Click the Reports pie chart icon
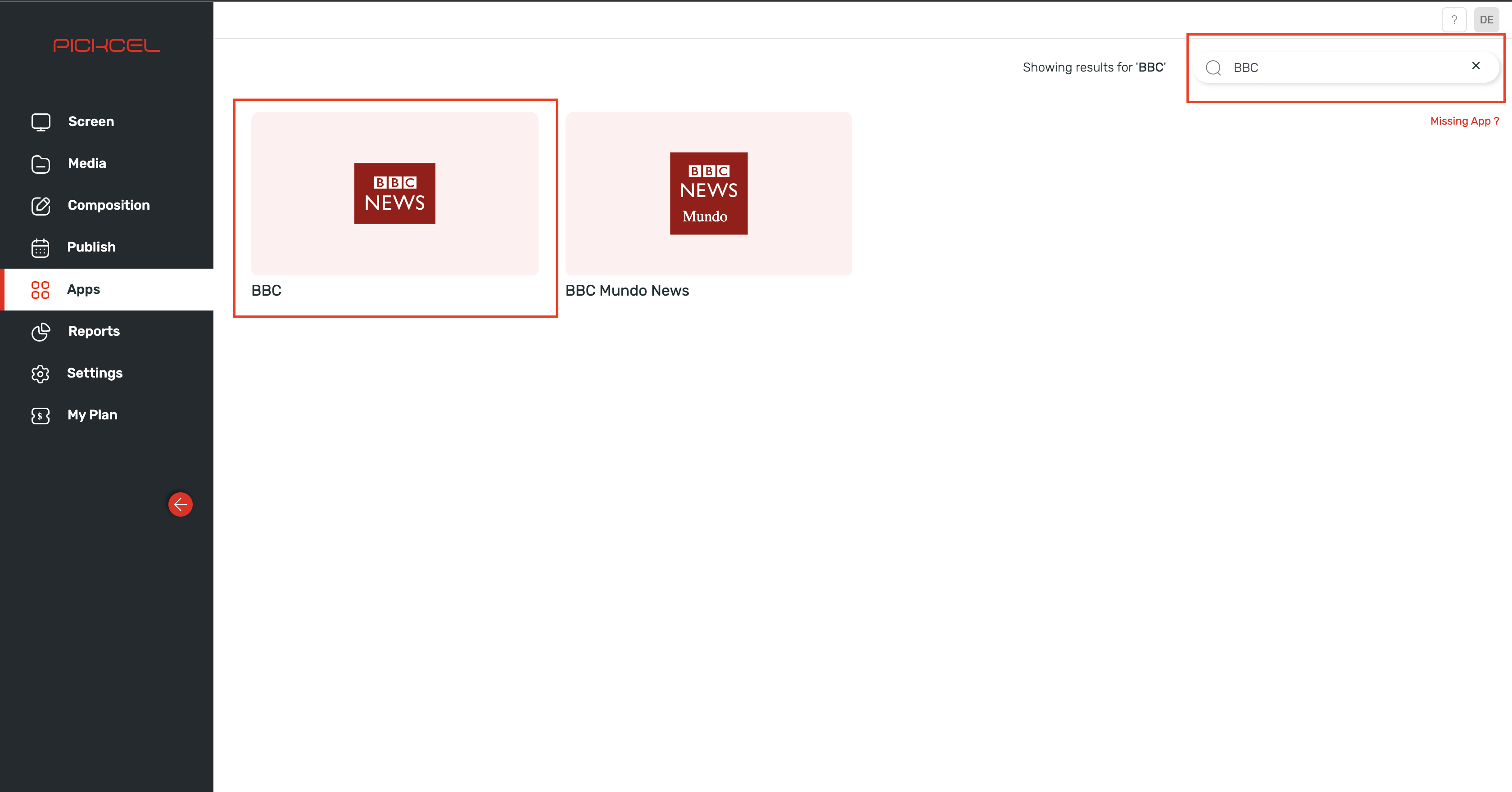This screenshot has width=1512, height=792. coord(41,332)
